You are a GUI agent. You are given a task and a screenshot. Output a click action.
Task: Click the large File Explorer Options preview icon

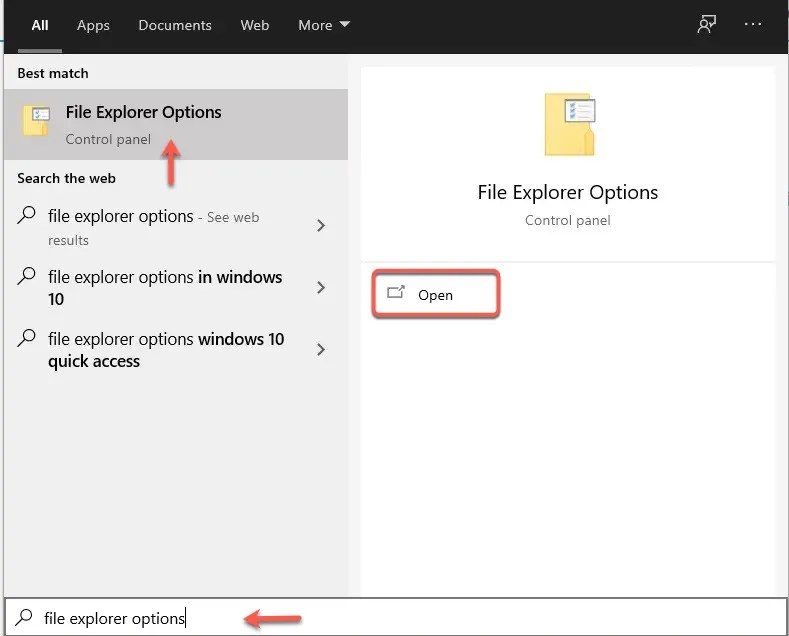coord(570,124)
